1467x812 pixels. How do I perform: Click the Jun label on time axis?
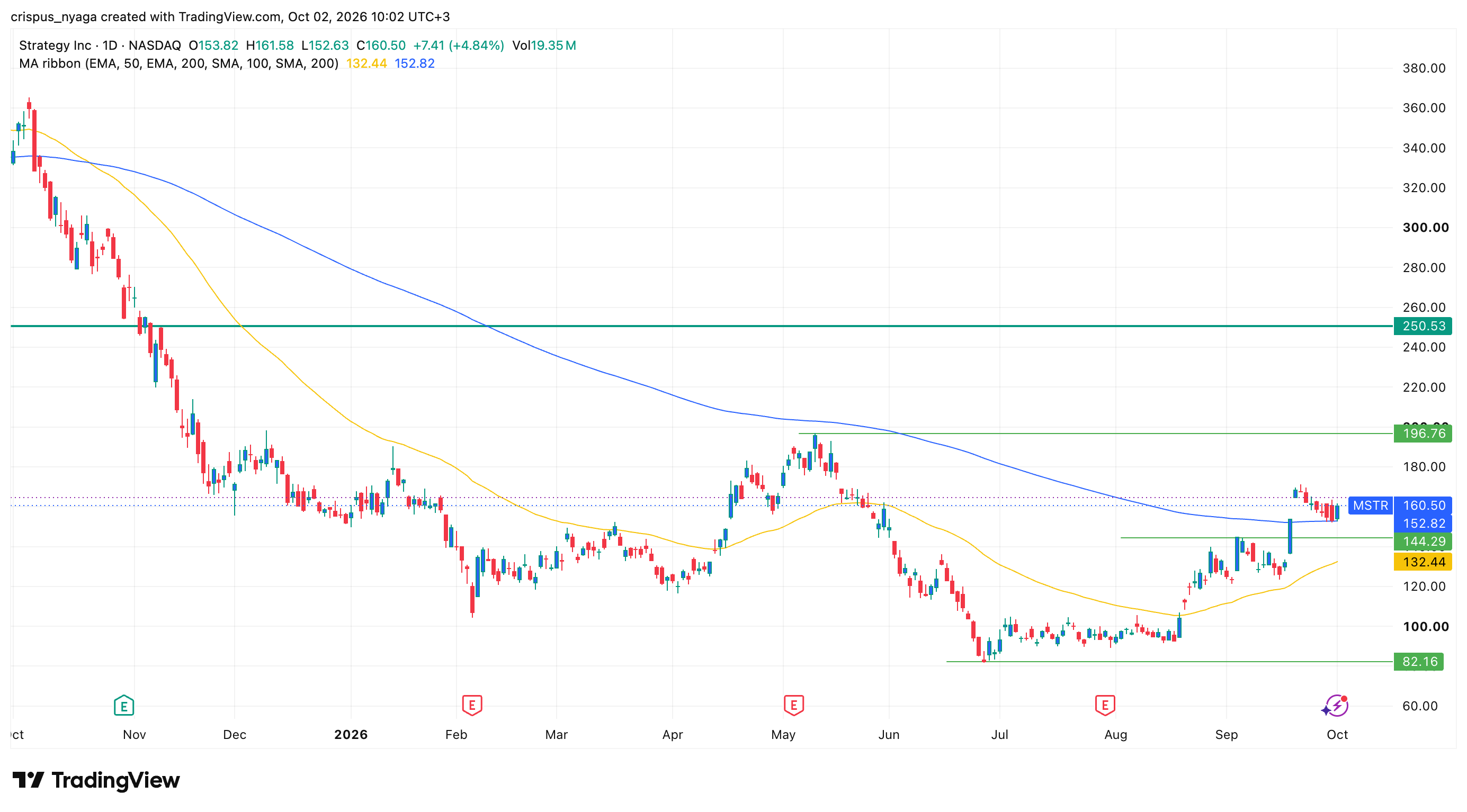point(888,735)
